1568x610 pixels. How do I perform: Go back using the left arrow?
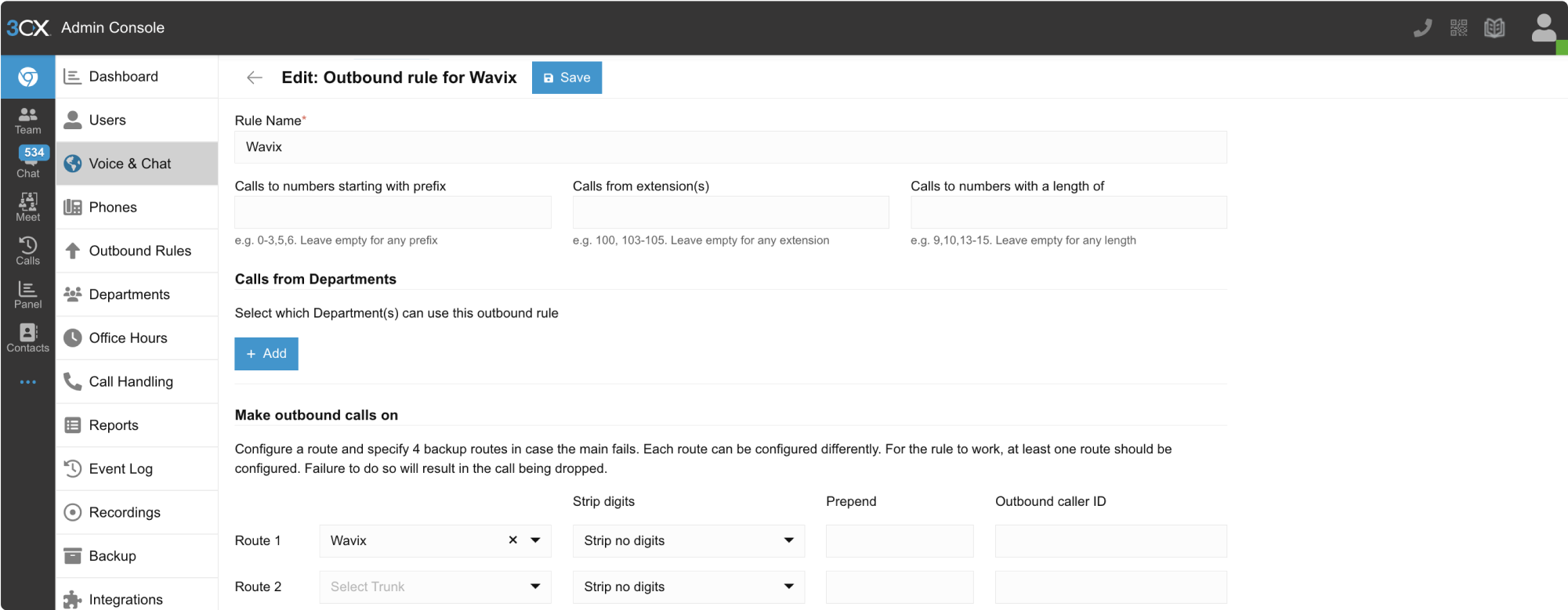pyautogui.click(x=254, y=78)
